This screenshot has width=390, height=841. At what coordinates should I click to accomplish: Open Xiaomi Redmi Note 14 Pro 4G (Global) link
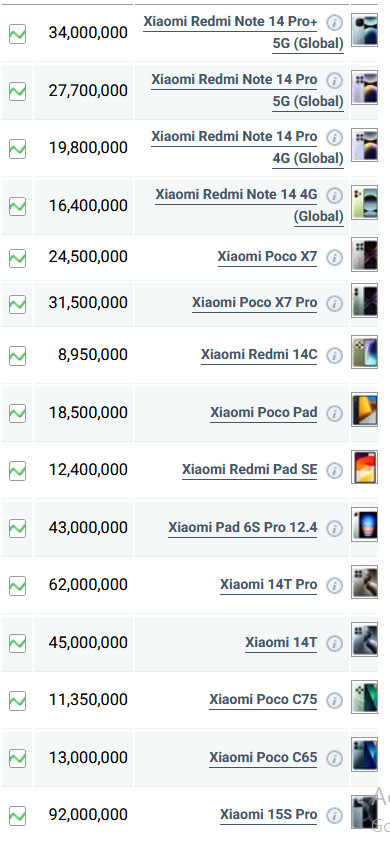247,148
